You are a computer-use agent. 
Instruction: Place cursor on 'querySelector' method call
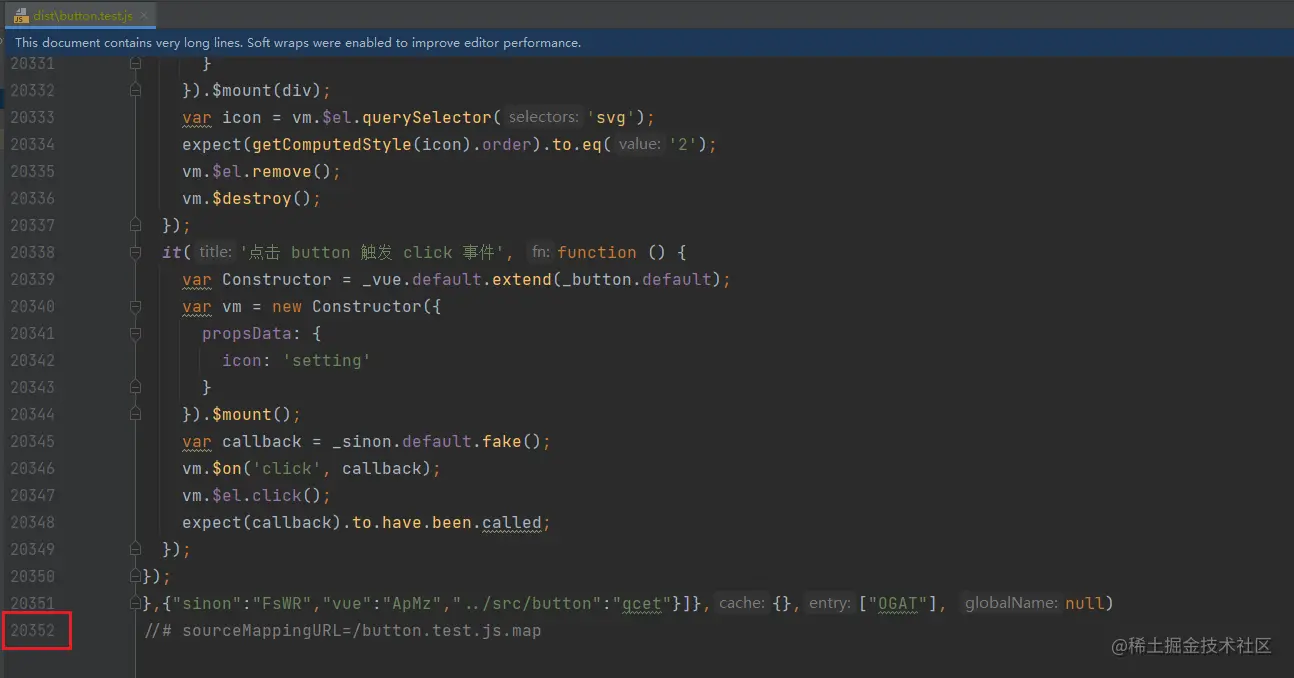coord(427,117)
